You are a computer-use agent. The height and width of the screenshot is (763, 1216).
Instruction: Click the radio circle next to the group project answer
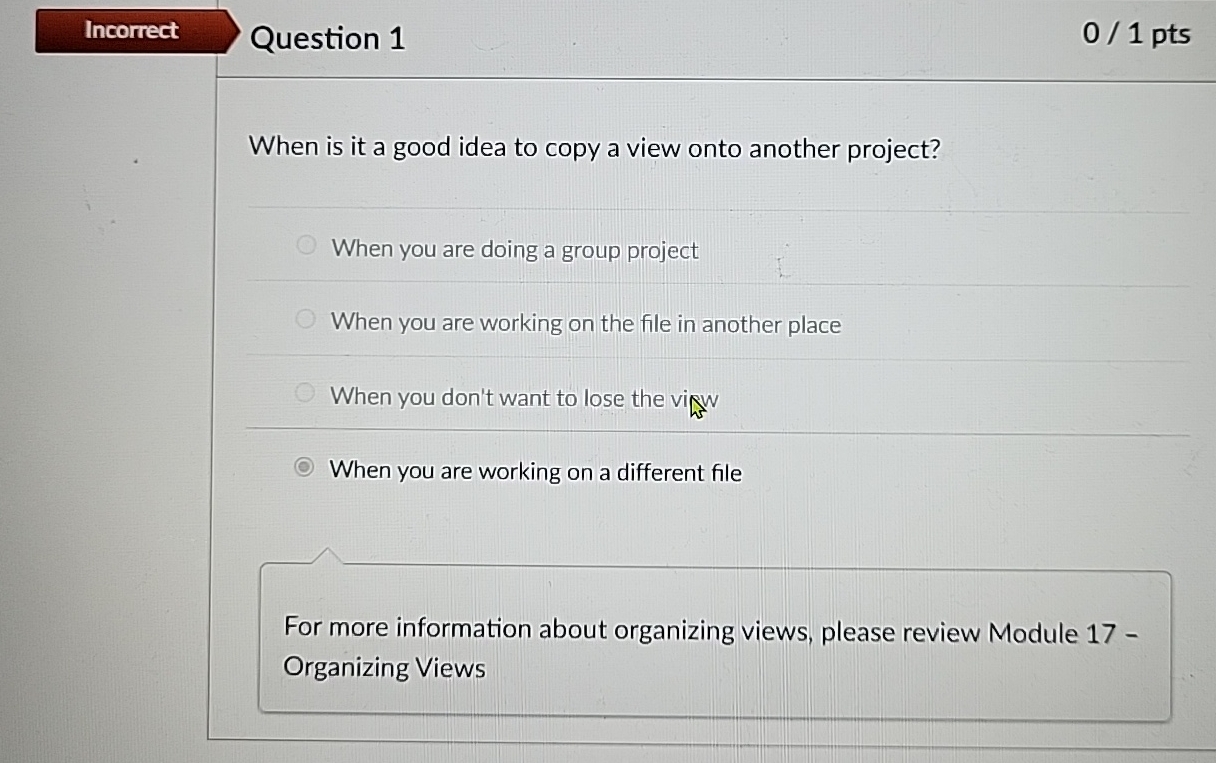pyautogui.click(x=304, y=244)
